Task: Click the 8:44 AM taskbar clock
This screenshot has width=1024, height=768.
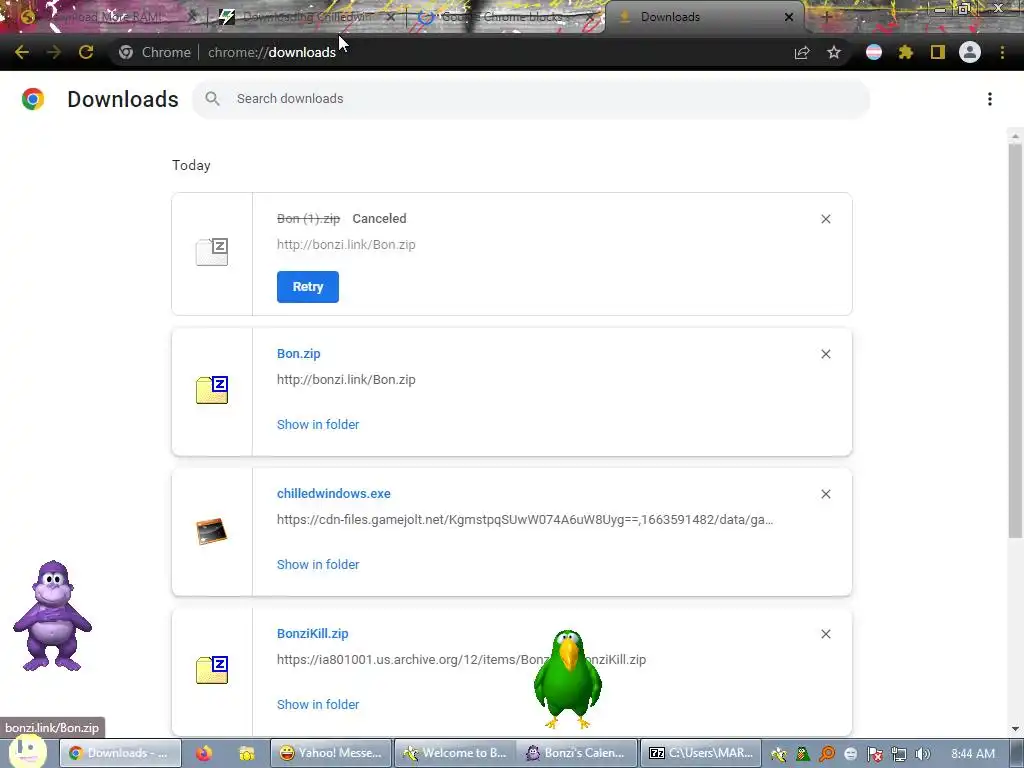Action: (973, 754)
